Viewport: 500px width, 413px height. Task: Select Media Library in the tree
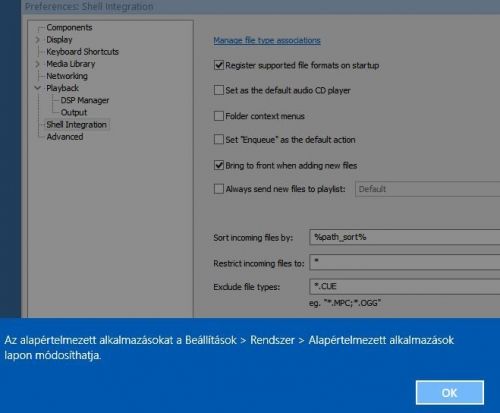point(71,64)
